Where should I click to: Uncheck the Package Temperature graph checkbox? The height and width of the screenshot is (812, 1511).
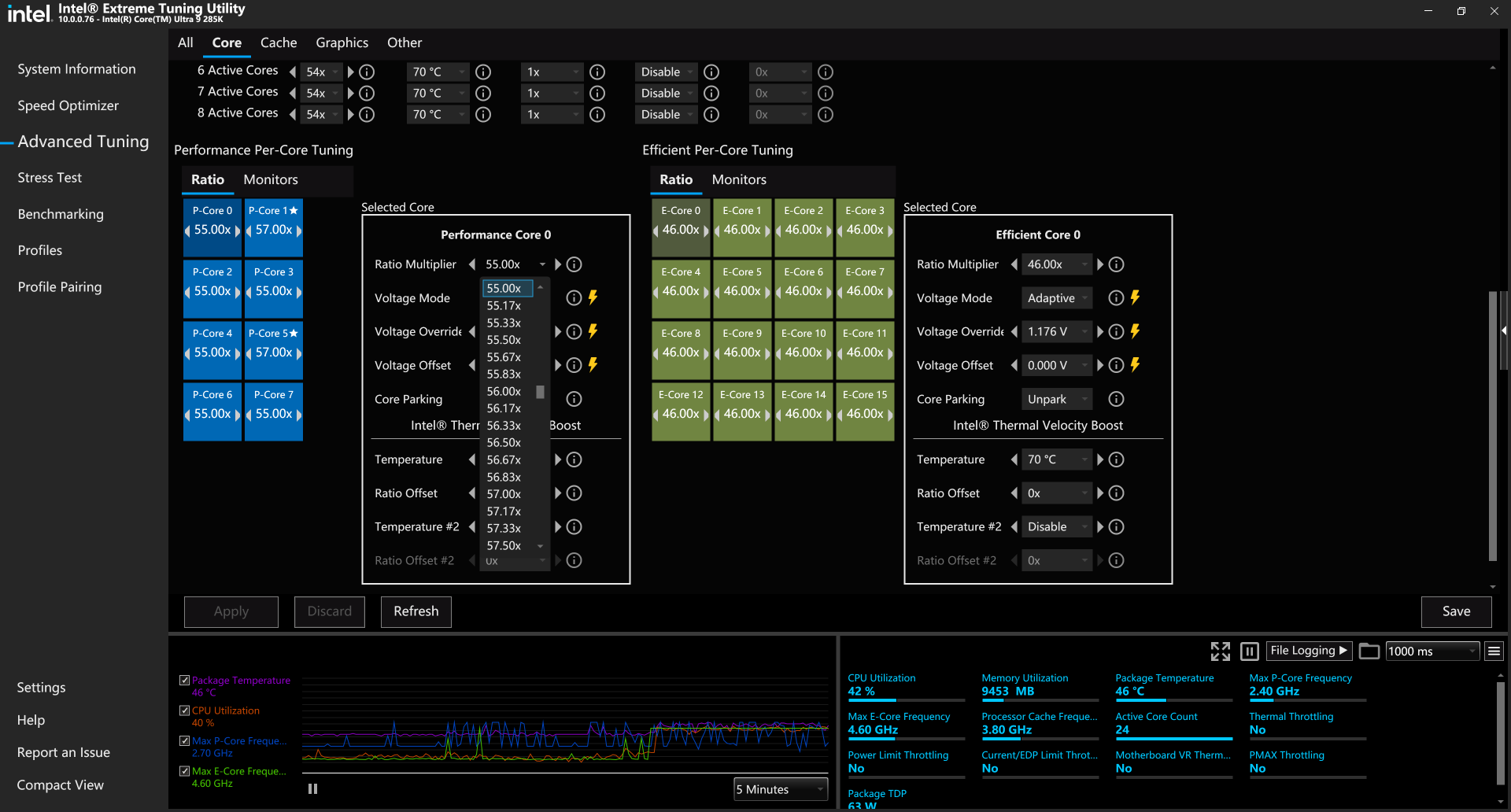click(x=184, y=680)
